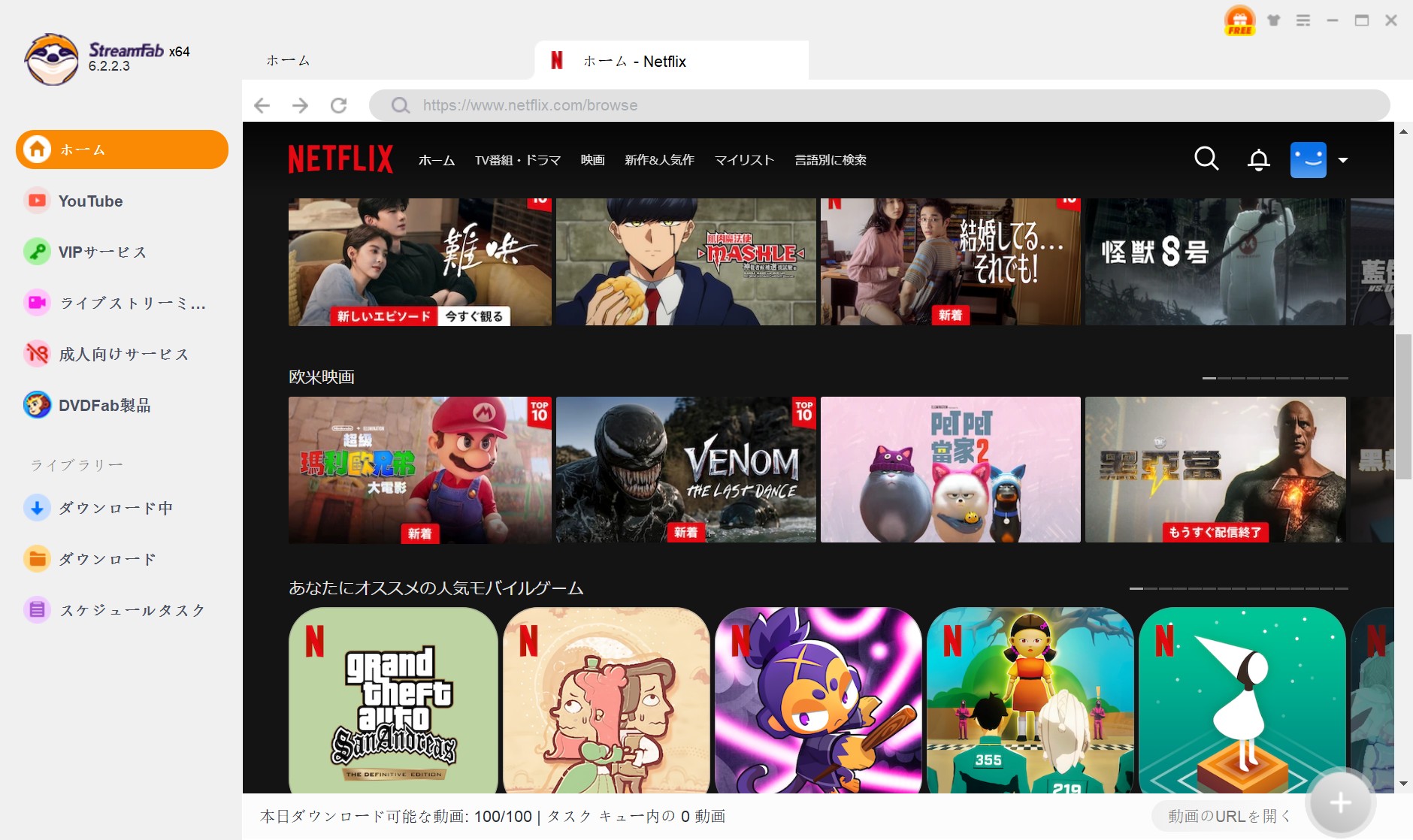Viewport: 1413px width, 840px height.
Task: Open the 怪獣8号 thumbnail
Action: click(1215, 261)
